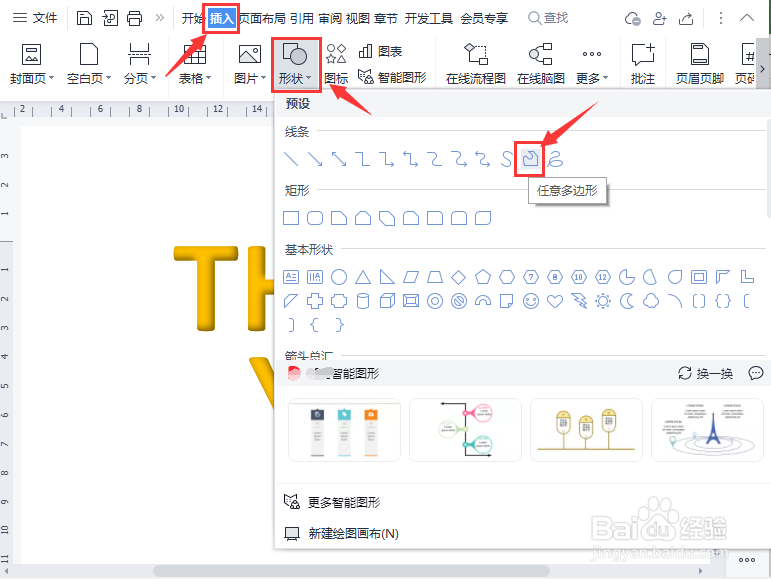
Task: Select the branching timeline smart graphic thumbnail
Action: pyautogui.click(x=465, y=430)
